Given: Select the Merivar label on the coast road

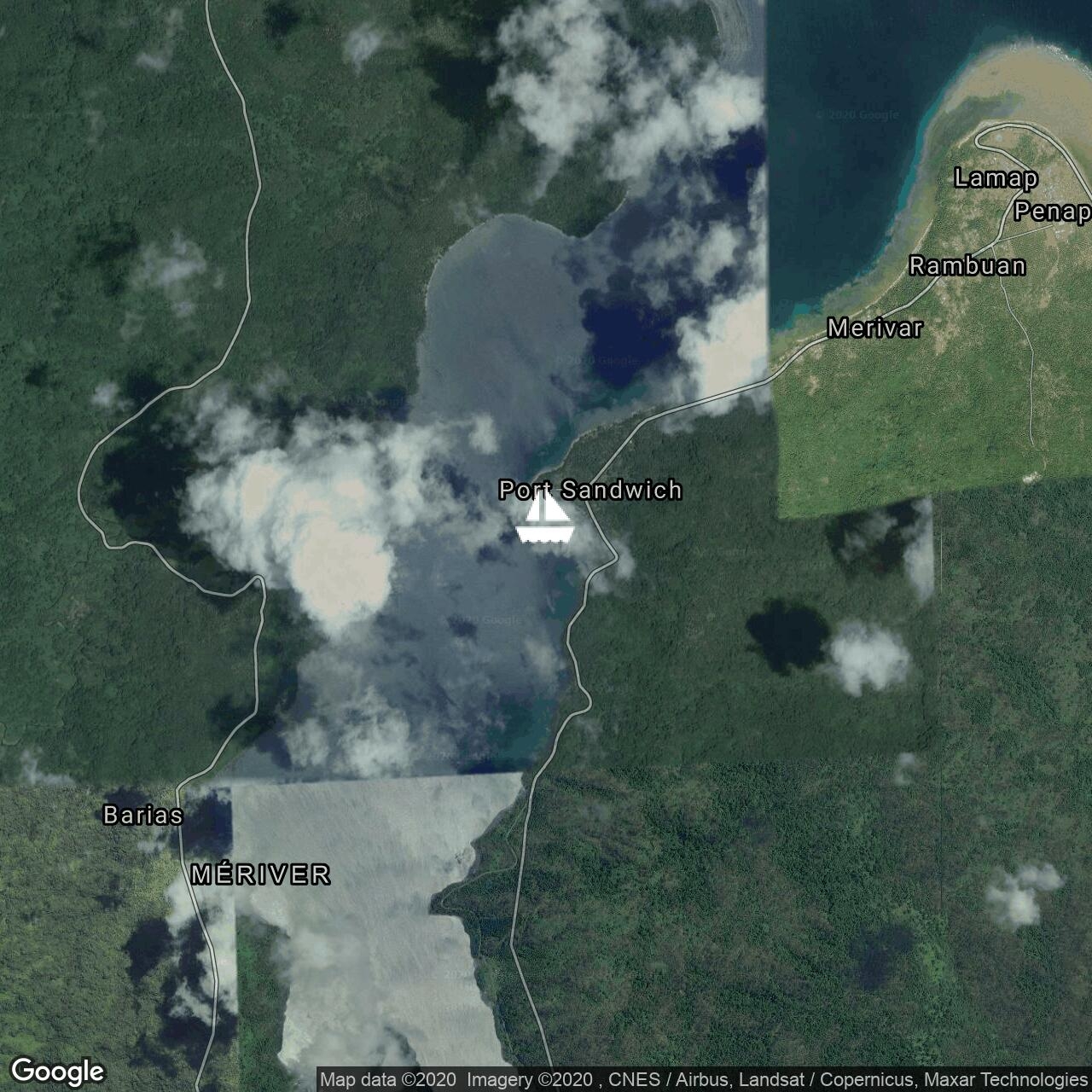Looking at the screenshot, I should (x=875, y=328).
